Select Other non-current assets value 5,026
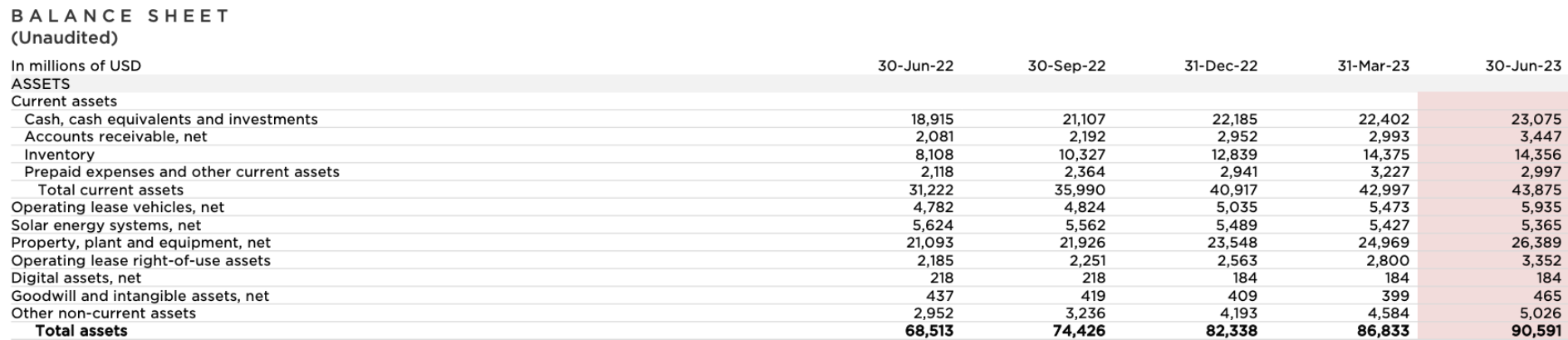The width and height of the screenshot is (1568, 340). [1541, 313]
